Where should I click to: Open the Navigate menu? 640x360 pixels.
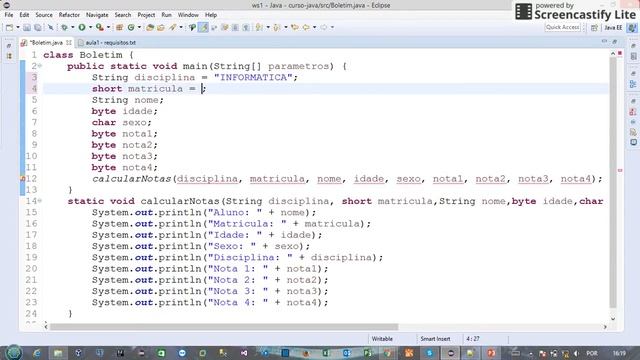pos(97,15)
